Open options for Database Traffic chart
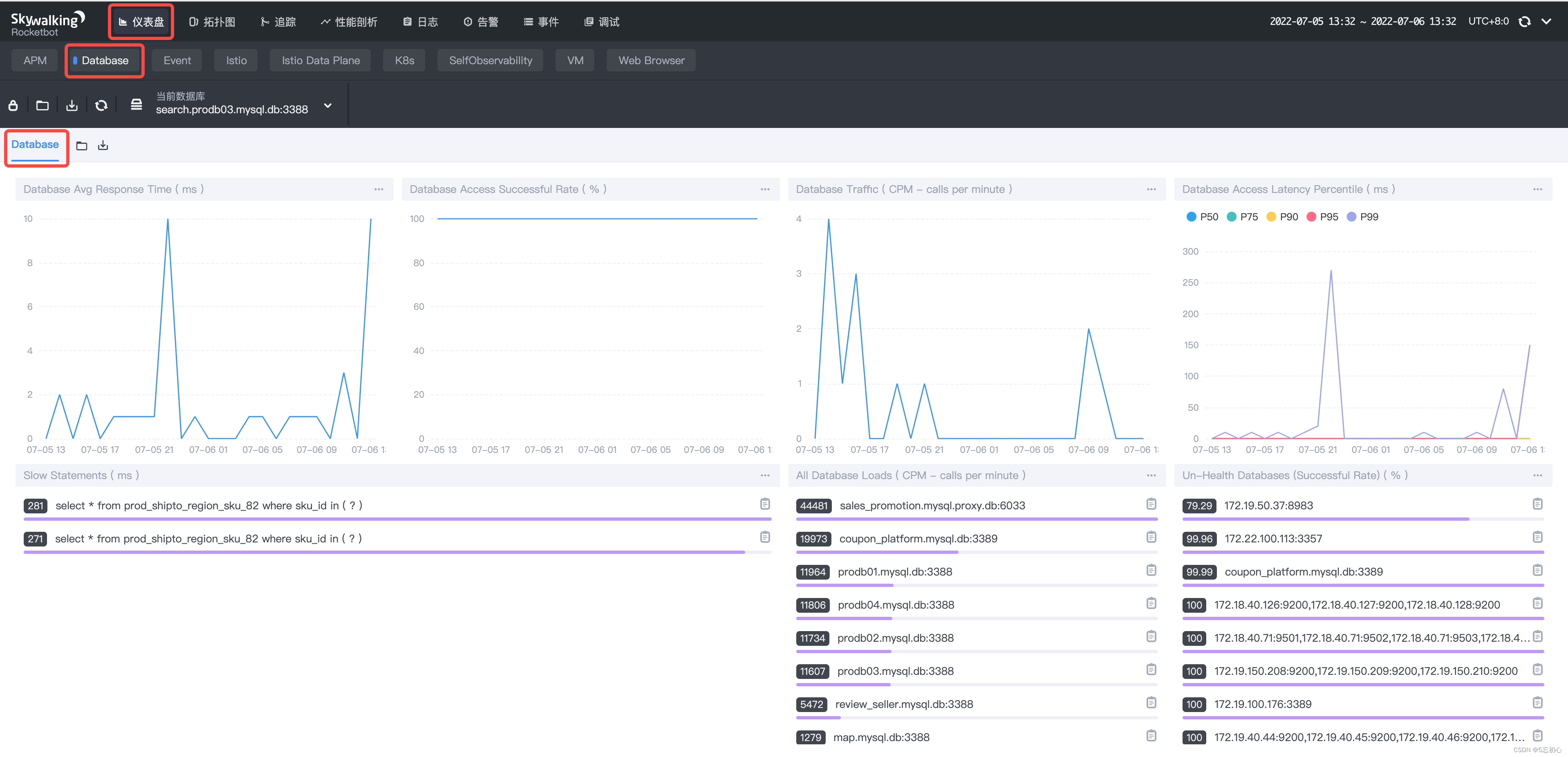The image size is (1568, 757). (x=1151, y=189)
